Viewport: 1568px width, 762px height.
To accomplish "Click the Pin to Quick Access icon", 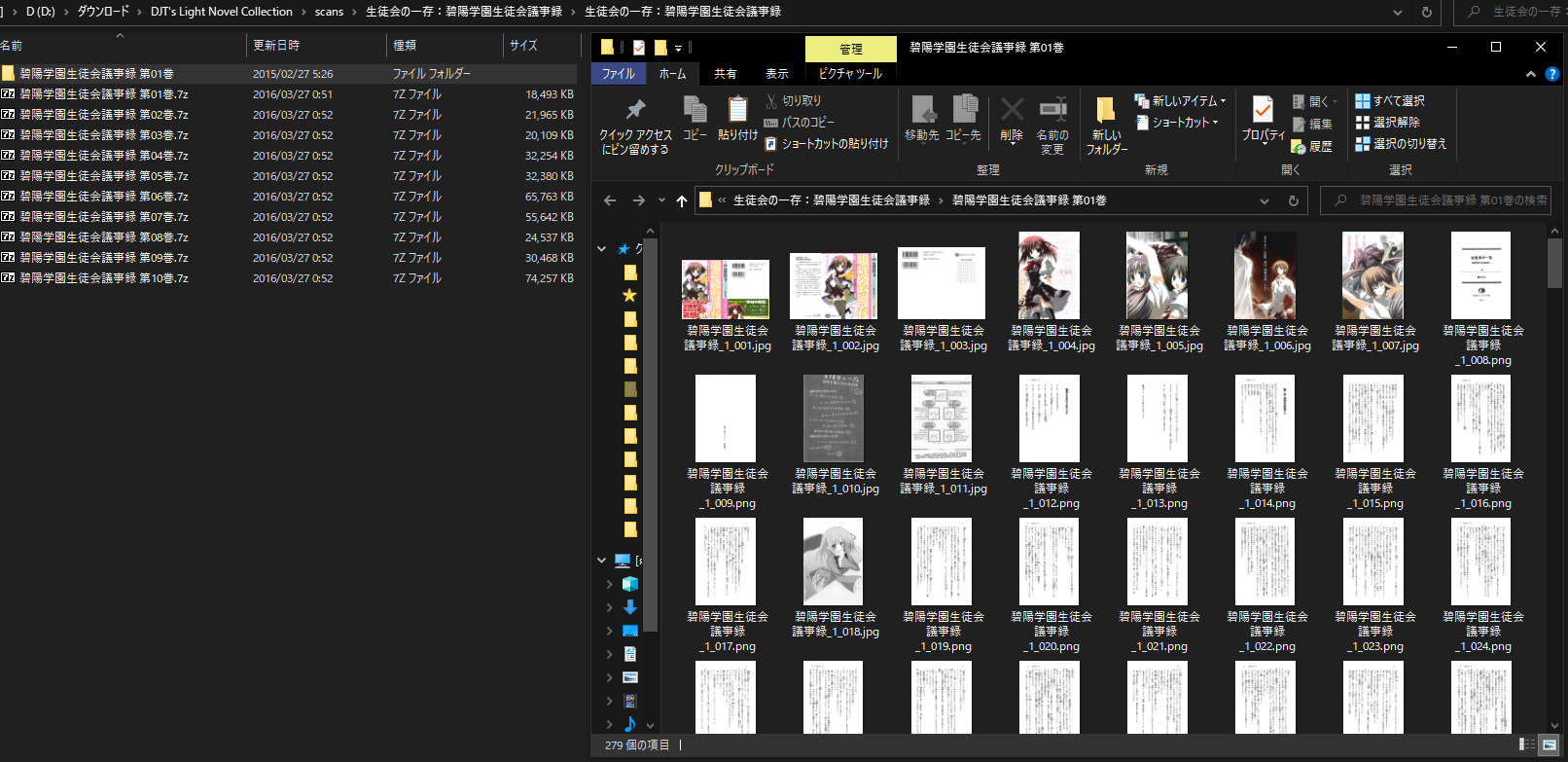I will [x=635, y=110].
